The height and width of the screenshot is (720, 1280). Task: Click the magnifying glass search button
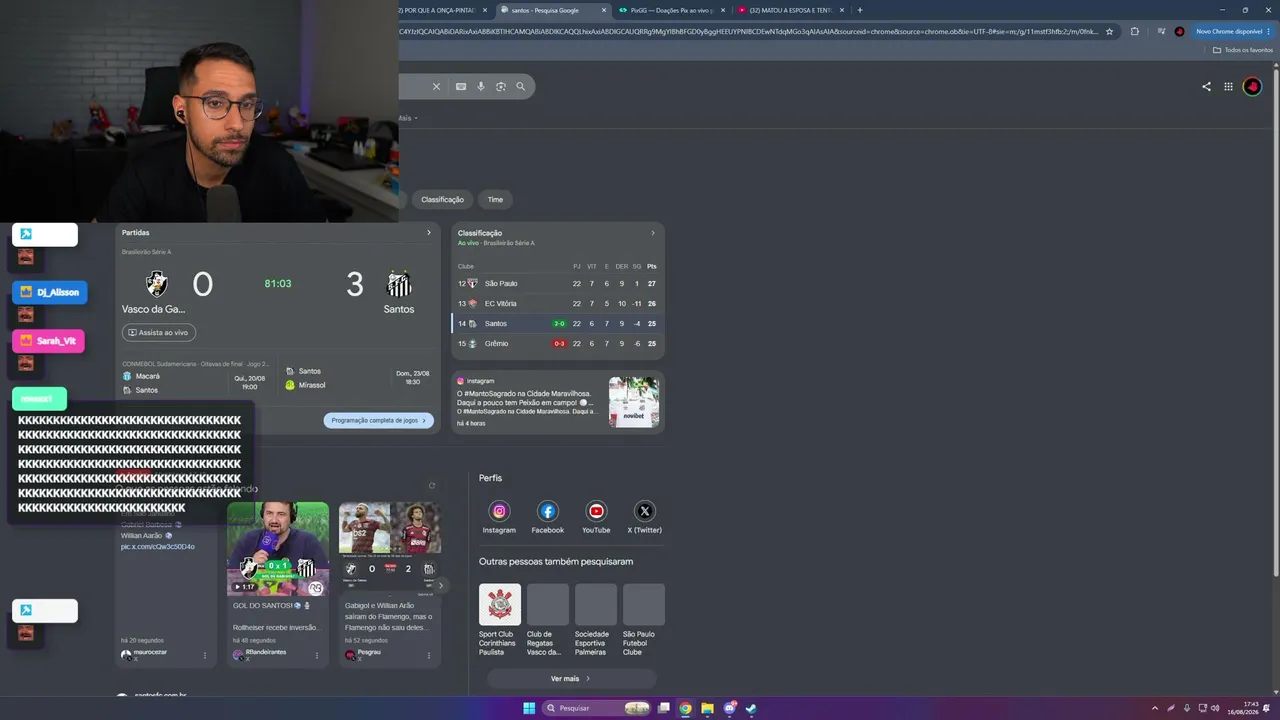(x=521, y=87)
